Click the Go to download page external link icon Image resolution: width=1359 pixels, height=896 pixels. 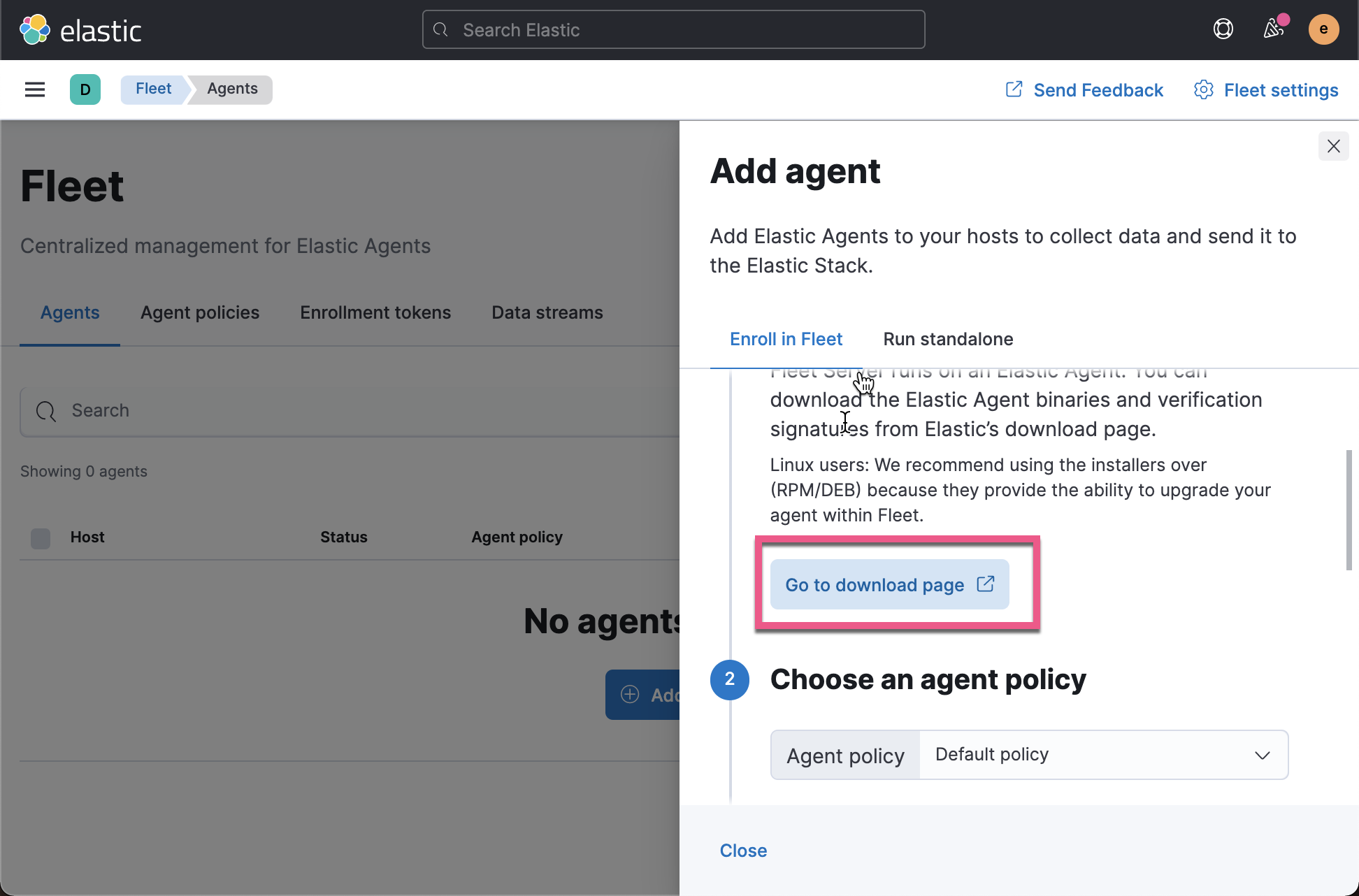click(985, 584)
